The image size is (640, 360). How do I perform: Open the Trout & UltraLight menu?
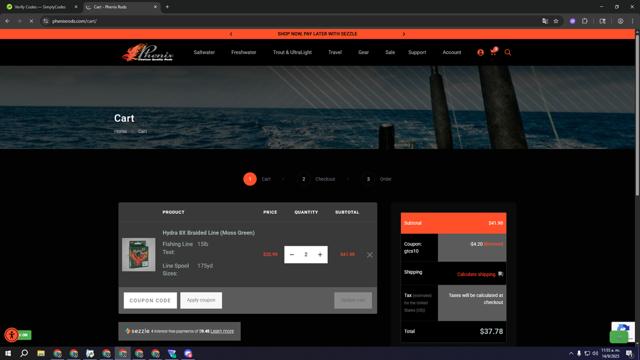coord(292,52)
